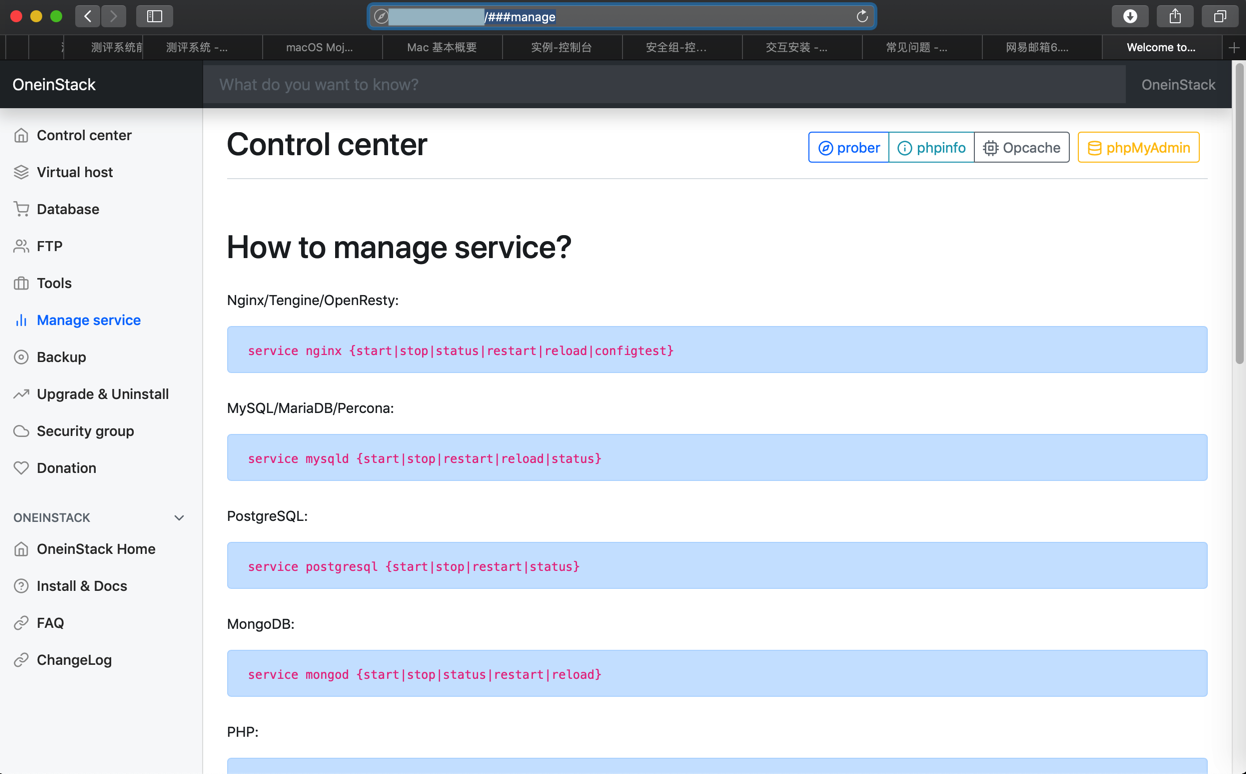Click the Tools briefcase icon

tap(21, 283)
